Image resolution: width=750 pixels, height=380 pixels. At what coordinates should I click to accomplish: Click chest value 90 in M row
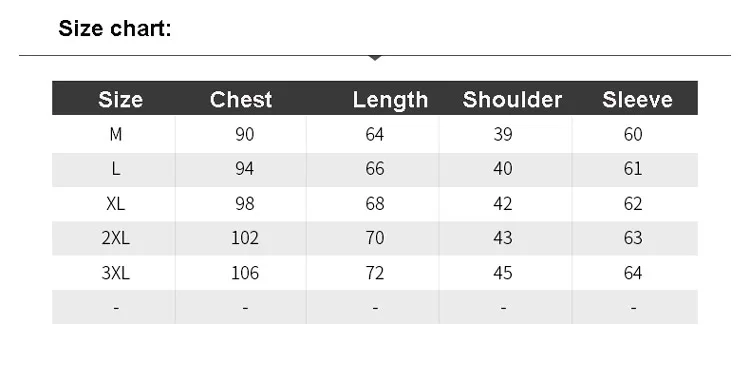(244, 134)
